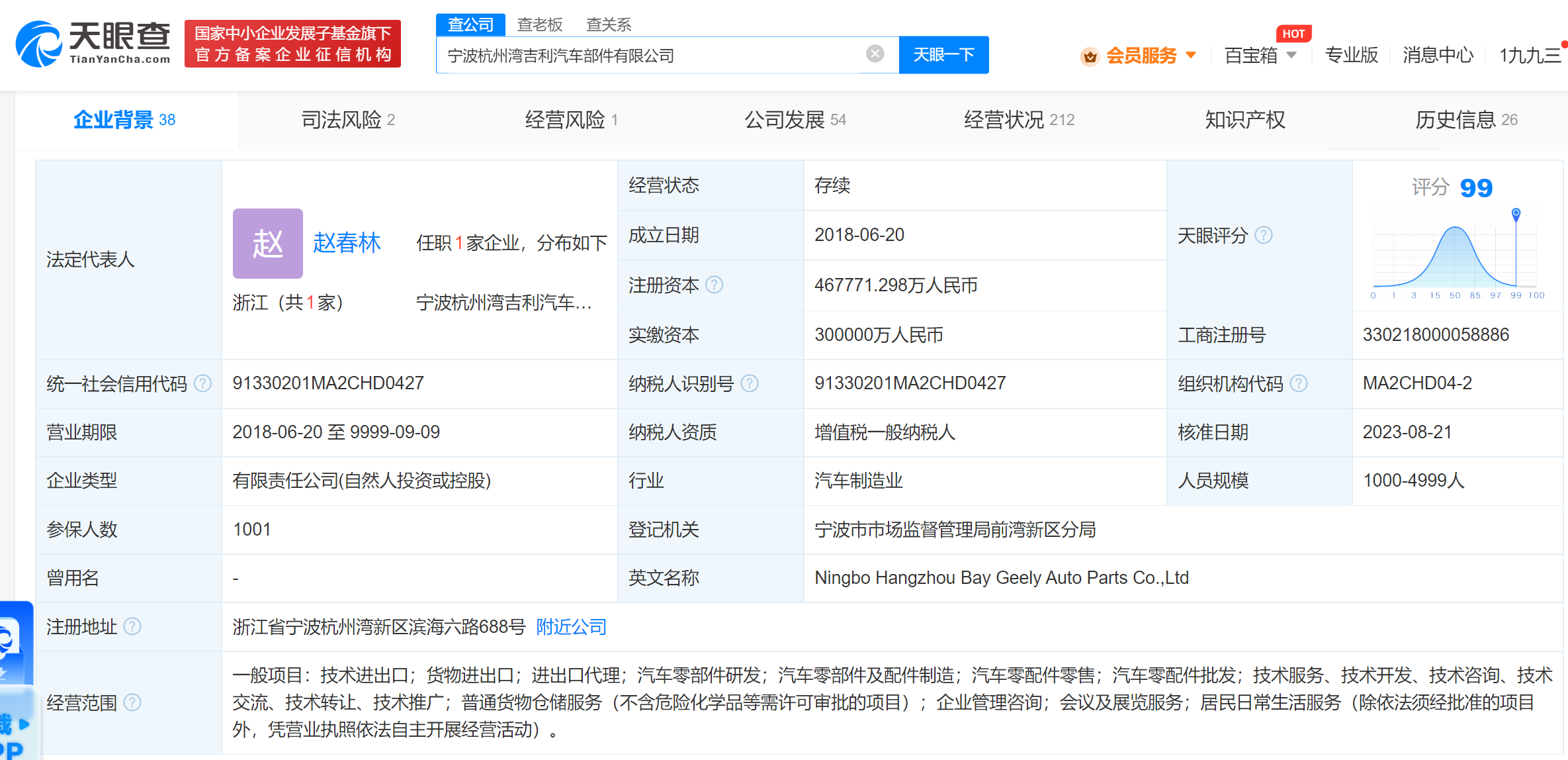1568x760 pixels.
Task: Open the 附近公司 link
Action: (x=570, y=627)
